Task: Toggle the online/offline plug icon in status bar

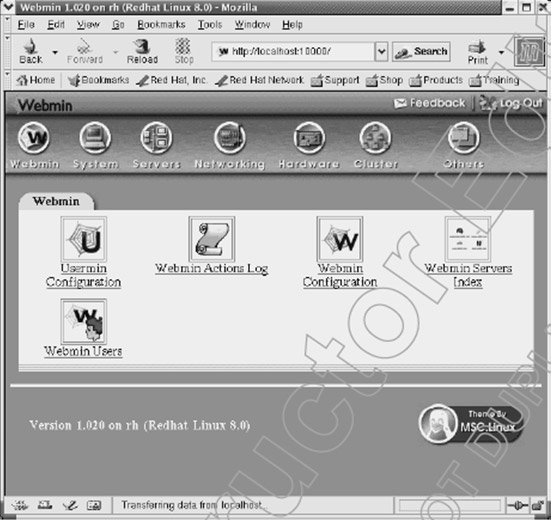Action: point(518,506)
